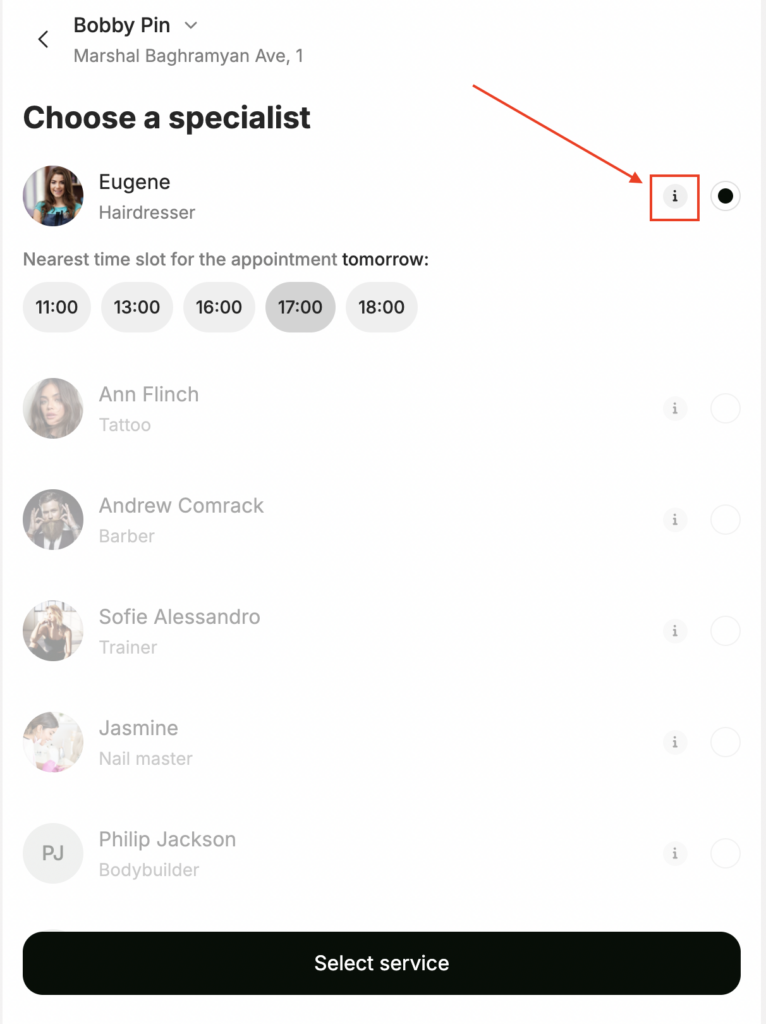Choose Sofie Alessandro's radio button

(x=725, y=631)
